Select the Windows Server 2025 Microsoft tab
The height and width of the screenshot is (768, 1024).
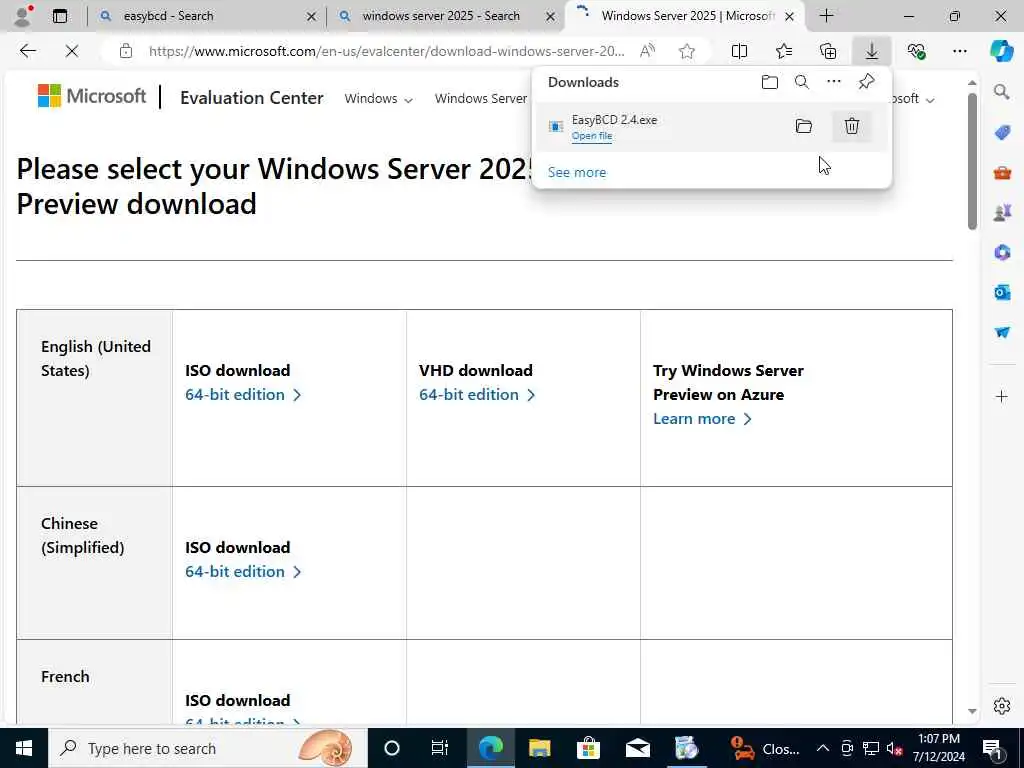coord(684,16)
